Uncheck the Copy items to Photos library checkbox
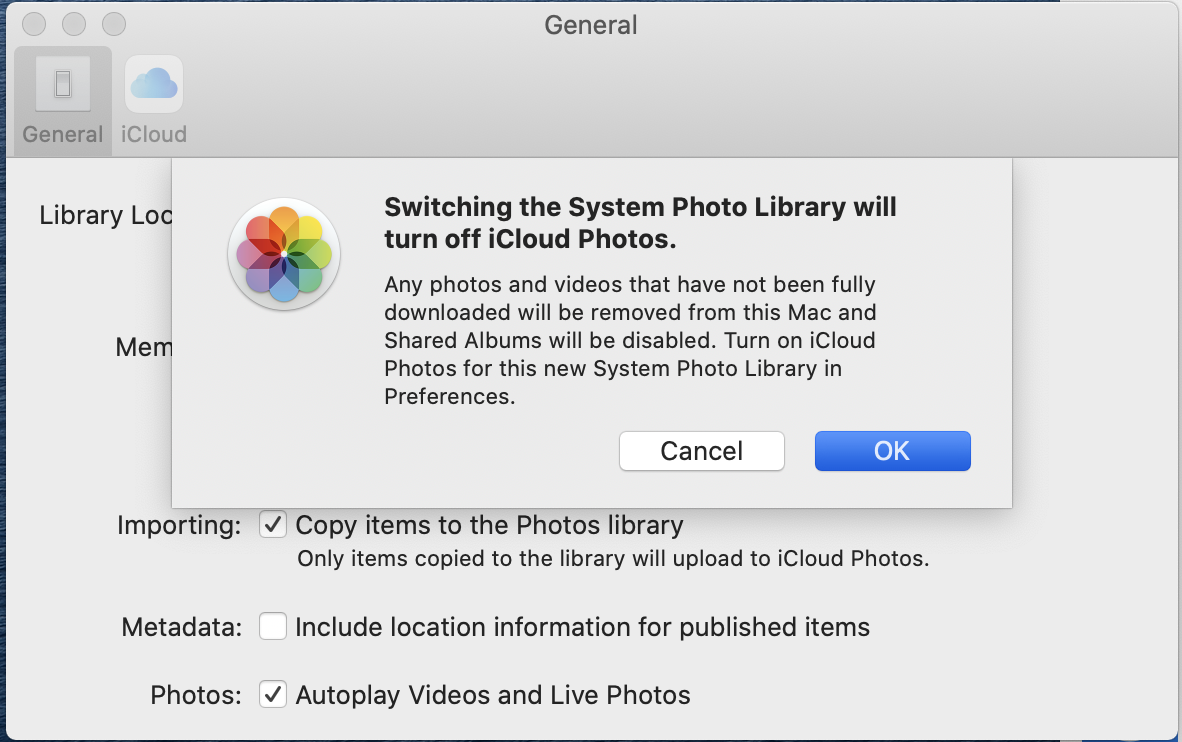The image size is (1182, 742). (x=273, y=525)
